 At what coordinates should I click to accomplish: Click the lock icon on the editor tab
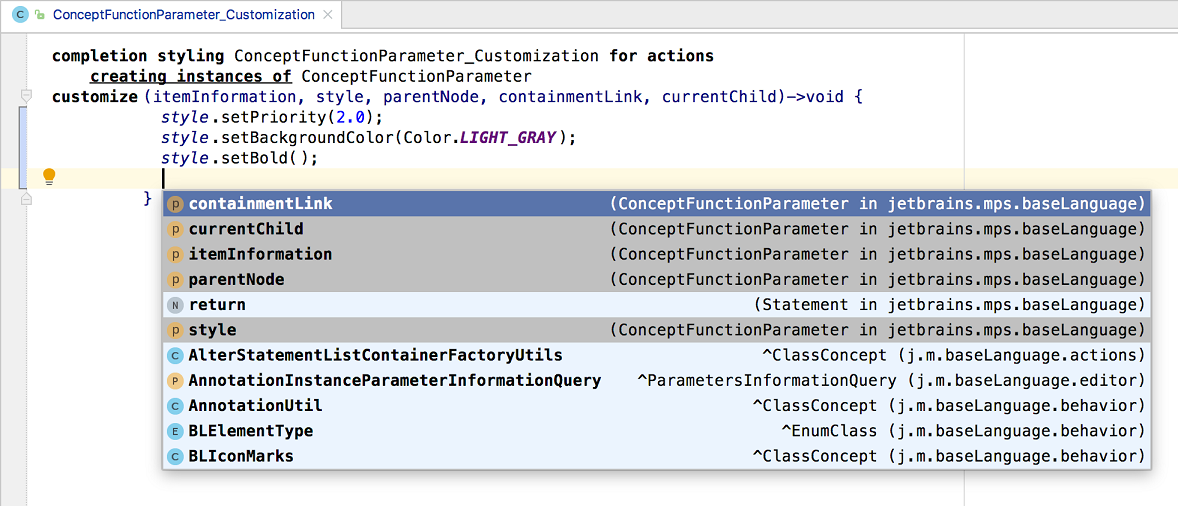(39, 15)
